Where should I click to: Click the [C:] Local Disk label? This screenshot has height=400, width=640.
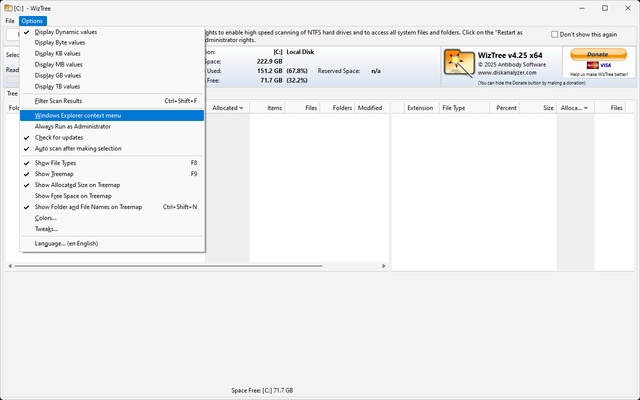tap(294, 52)
